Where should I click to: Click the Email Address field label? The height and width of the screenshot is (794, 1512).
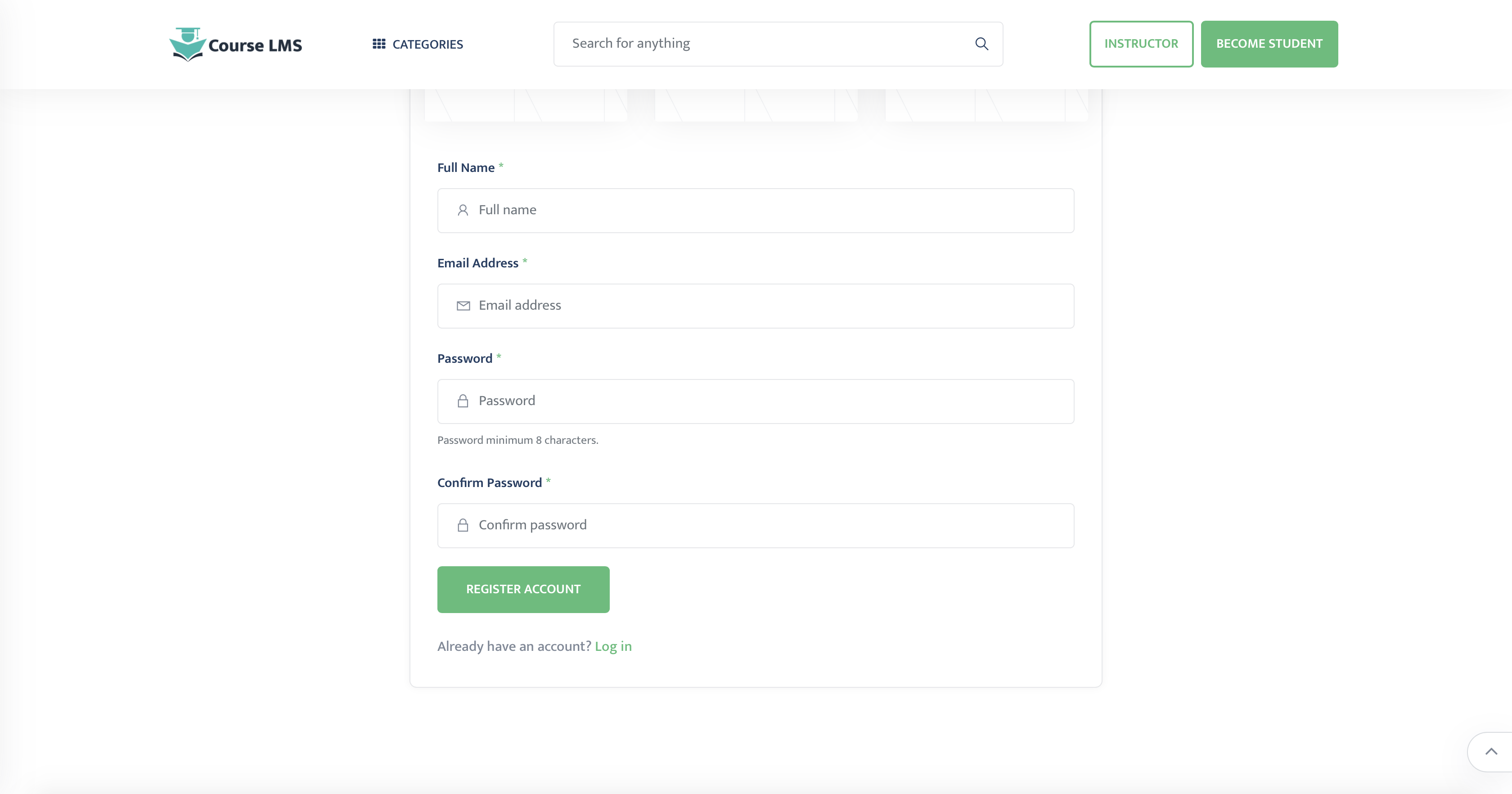click(477, 263)
